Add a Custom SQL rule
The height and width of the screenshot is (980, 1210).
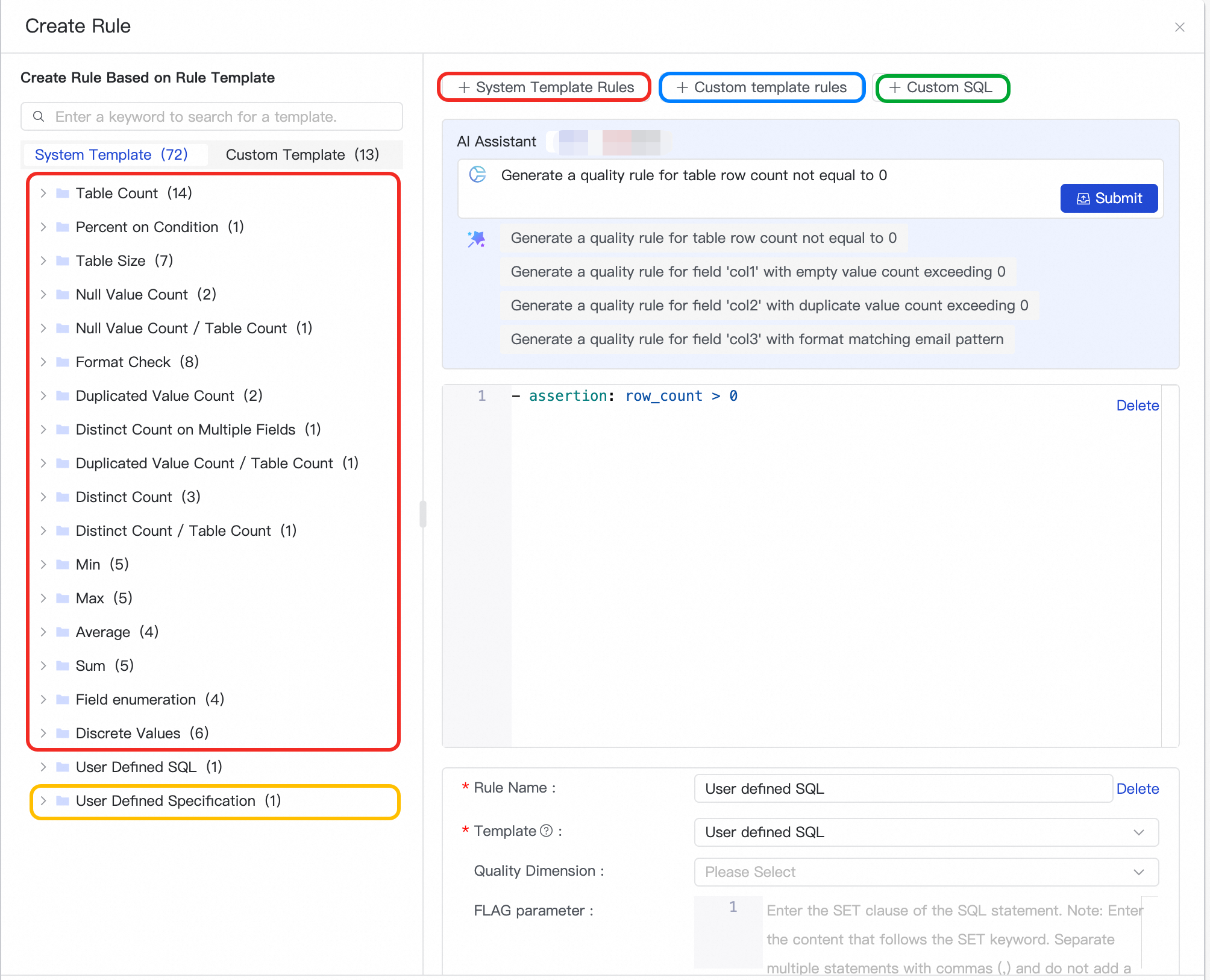(x=941, y=88)
